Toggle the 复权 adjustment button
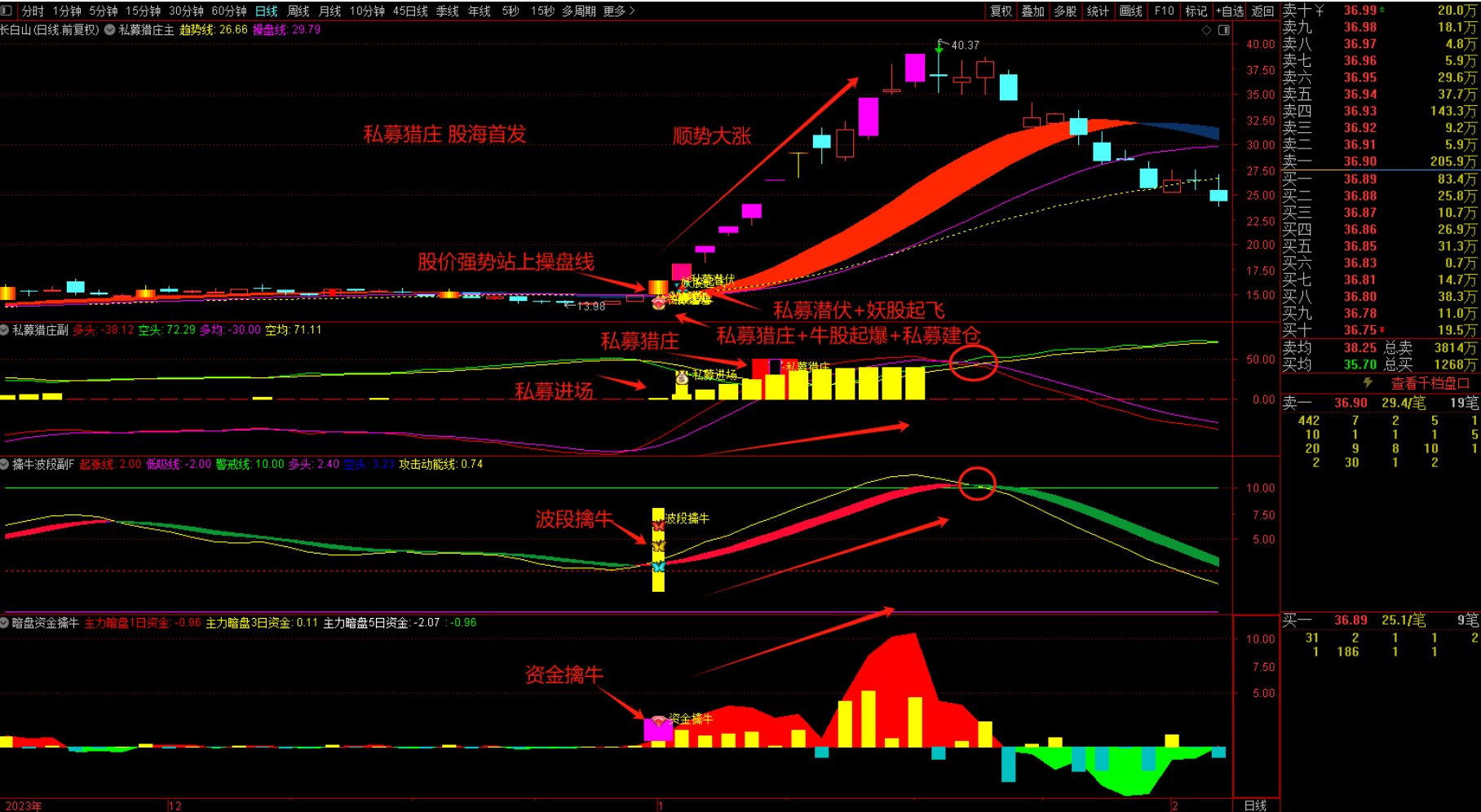Image resolution: width=1481 pixels, height=812 pixels. [x=1001, y=11]
